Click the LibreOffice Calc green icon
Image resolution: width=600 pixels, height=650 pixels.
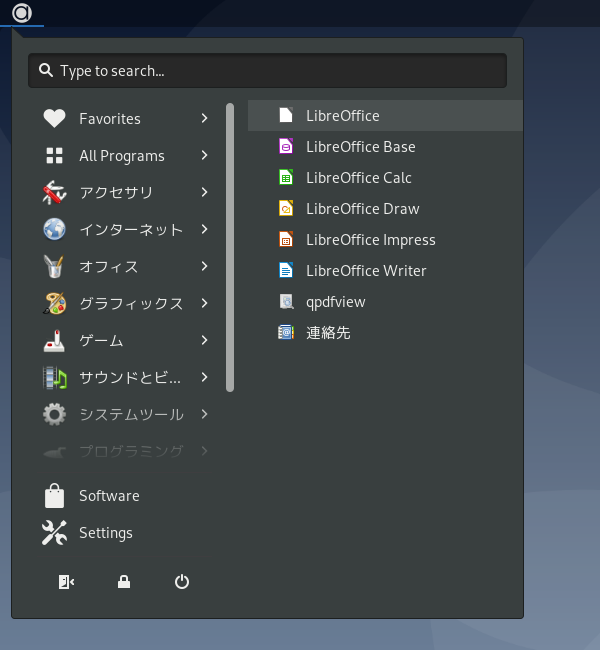tap(286, 177)
